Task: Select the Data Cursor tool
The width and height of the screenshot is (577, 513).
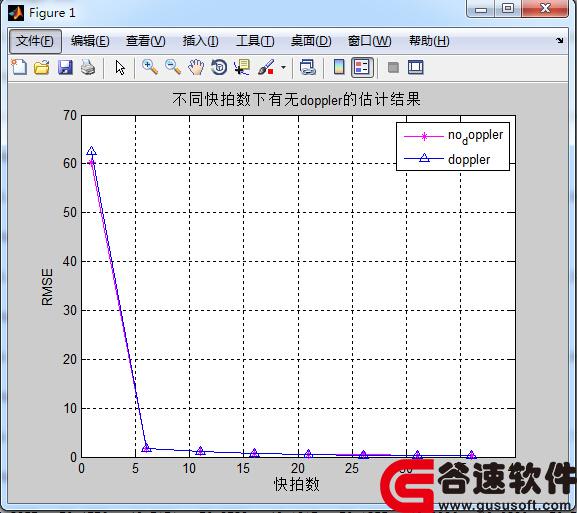Action: coord(242,67)
